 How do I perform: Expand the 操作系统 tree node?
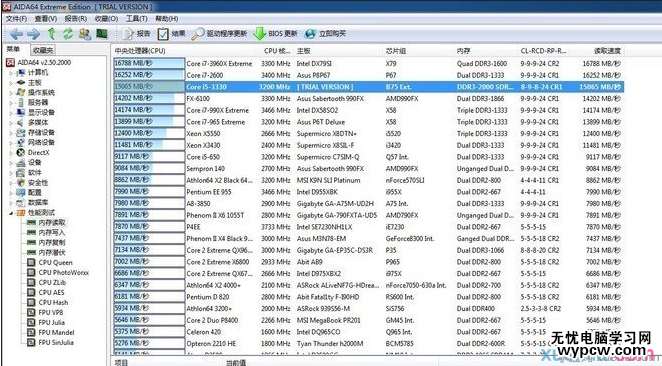[x=11, y=92]
